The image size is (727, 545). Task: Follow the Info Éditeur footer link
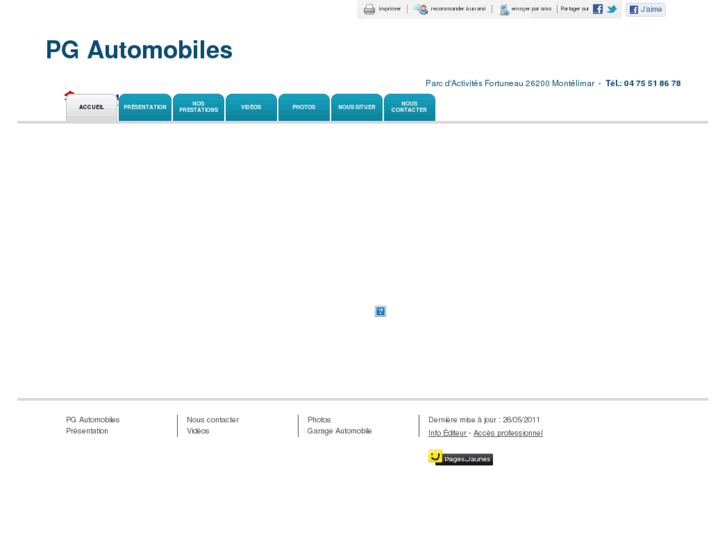pos(447,433)
